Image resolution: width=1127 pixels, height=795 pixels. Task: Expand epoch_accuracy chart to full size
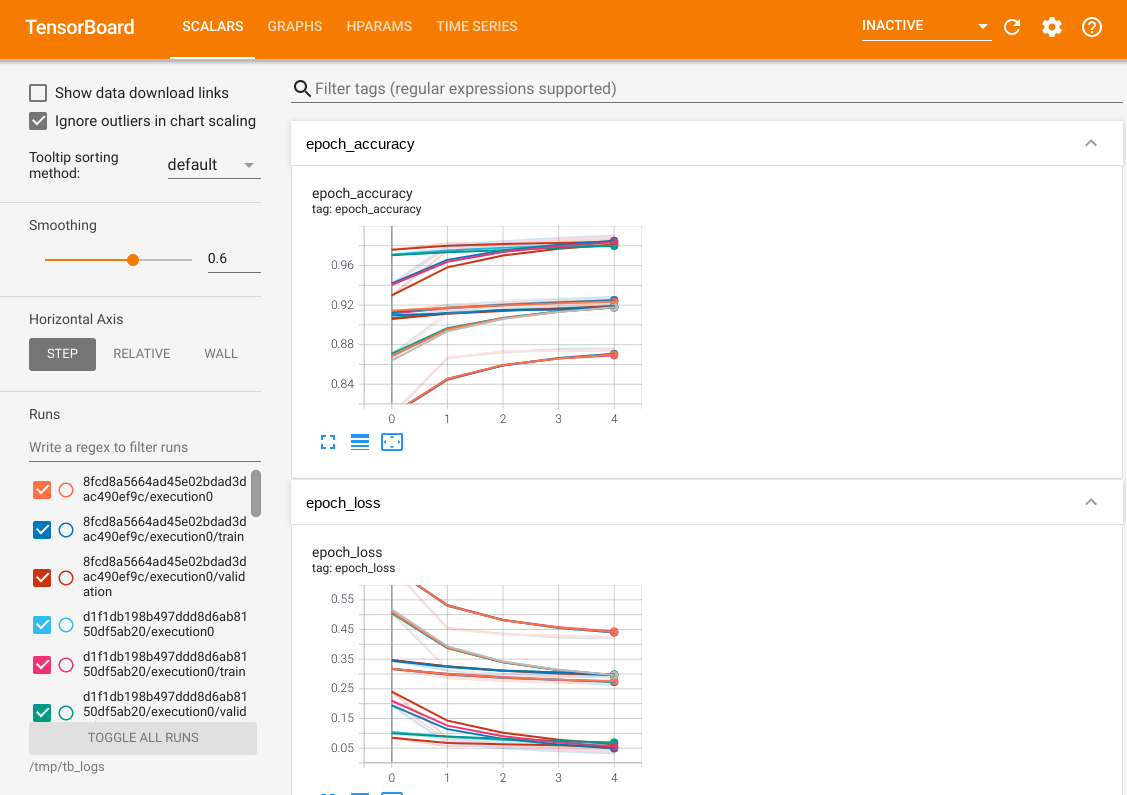tap(328, 442)
